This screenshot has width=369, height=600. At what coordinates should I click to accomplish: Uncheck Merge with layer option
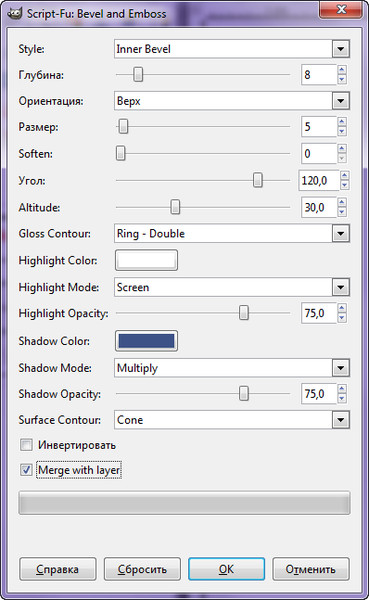pos(26,470)
